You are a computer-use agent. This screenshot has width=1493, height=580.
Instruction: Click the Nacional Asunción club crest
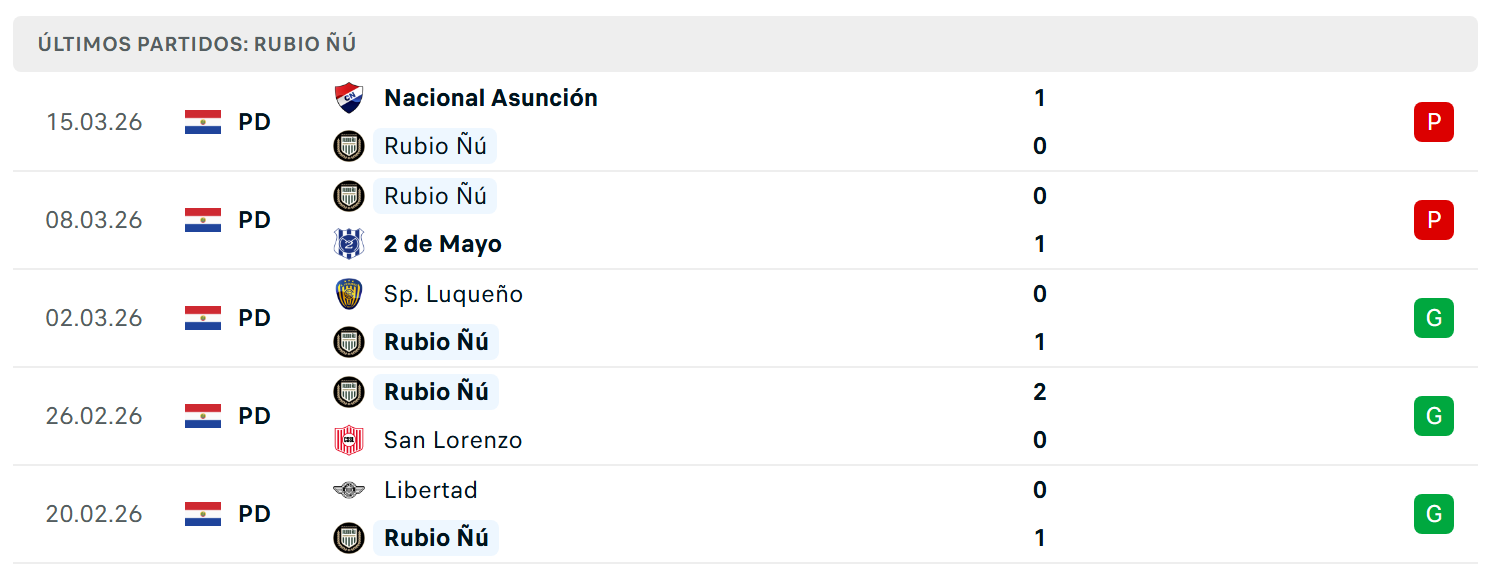(x=349, y=98)
